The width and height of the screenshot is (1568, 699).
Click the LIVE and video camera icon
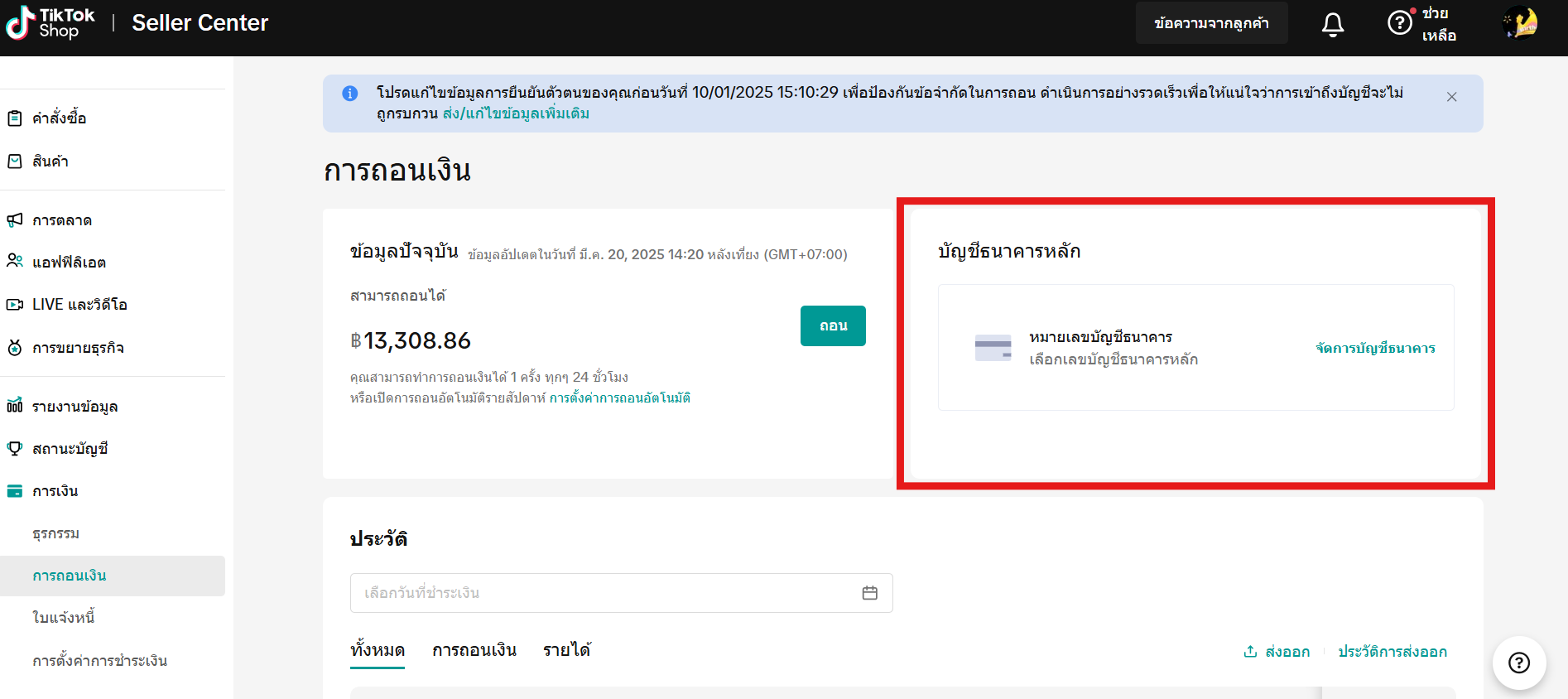15,305
